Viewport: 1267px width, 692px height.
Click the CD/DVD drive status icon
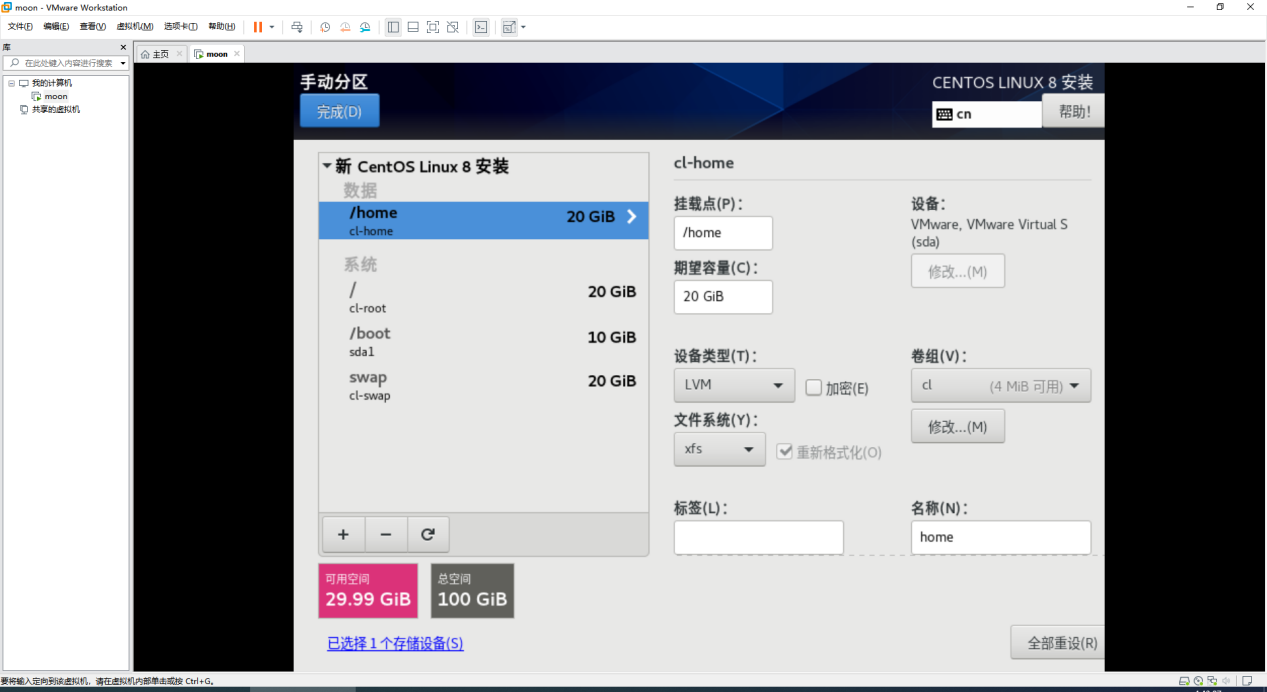point(1198,681)
